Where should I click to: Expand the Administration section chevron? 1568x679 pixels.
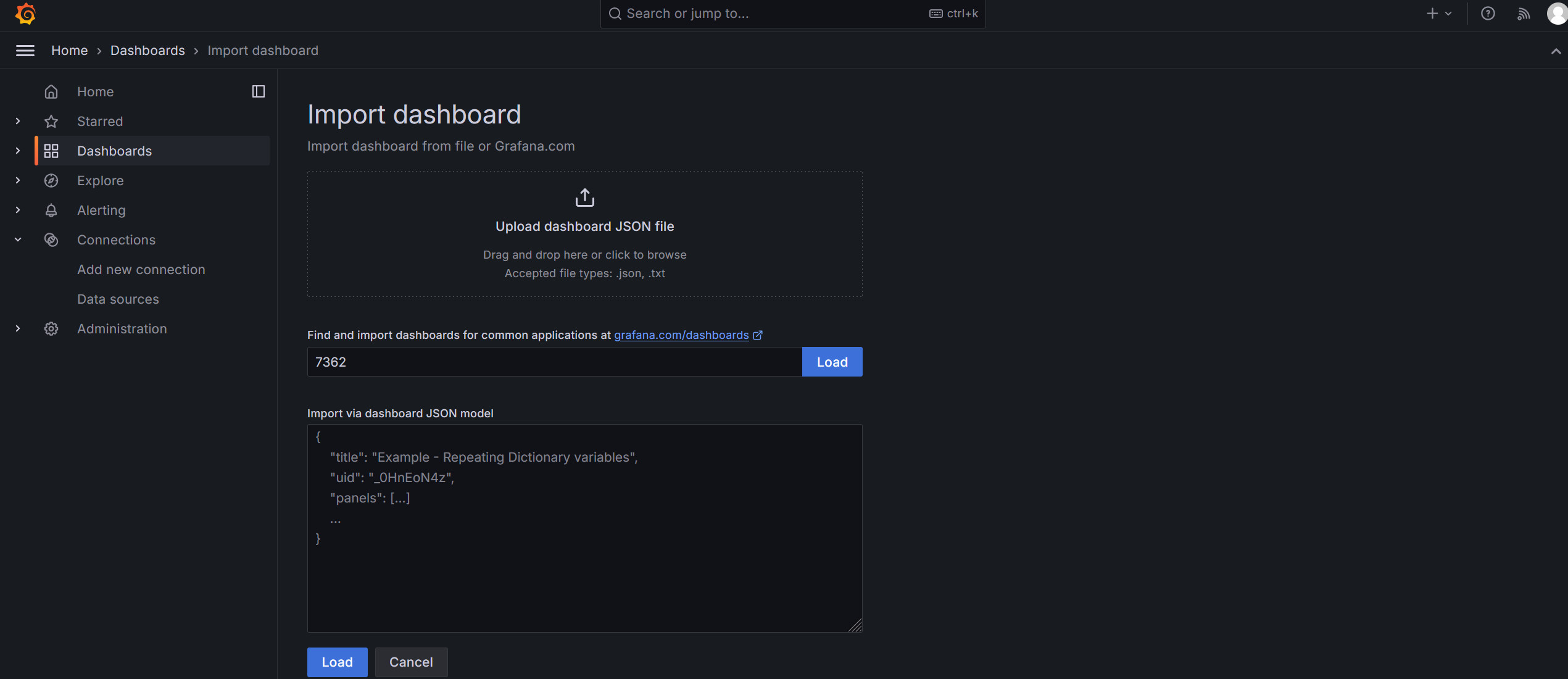[18, 328]
